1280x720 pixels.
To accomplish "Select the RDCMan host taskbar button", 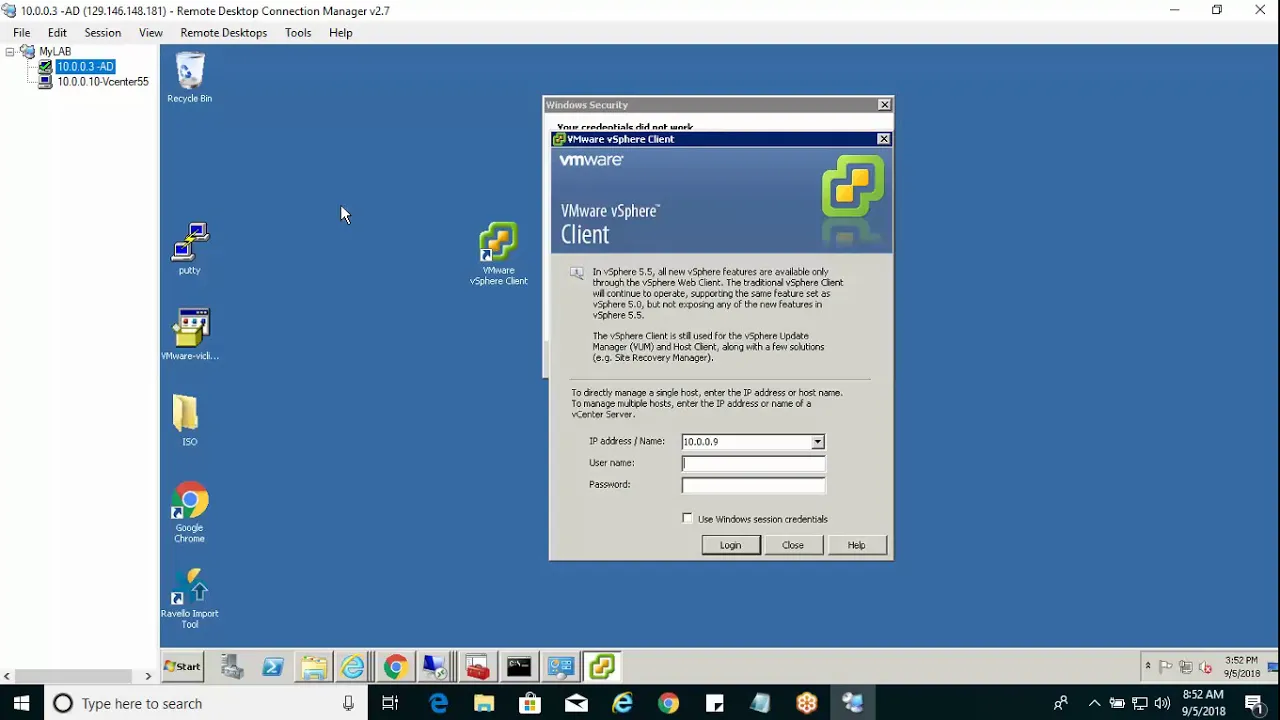I will [853, 703].
